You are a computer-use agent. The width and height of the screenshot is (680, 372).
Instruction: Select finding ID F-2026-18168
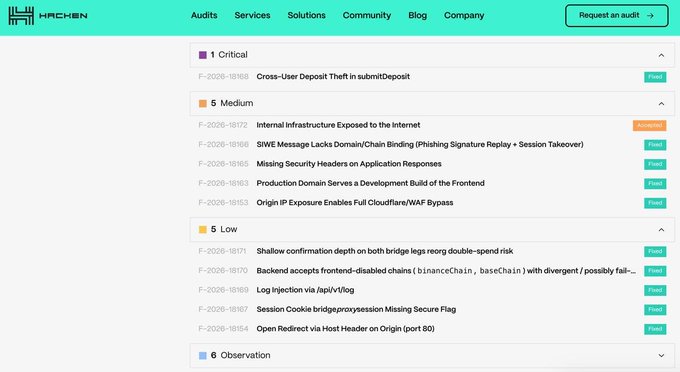pyautogui.click(x=223, y=76)
